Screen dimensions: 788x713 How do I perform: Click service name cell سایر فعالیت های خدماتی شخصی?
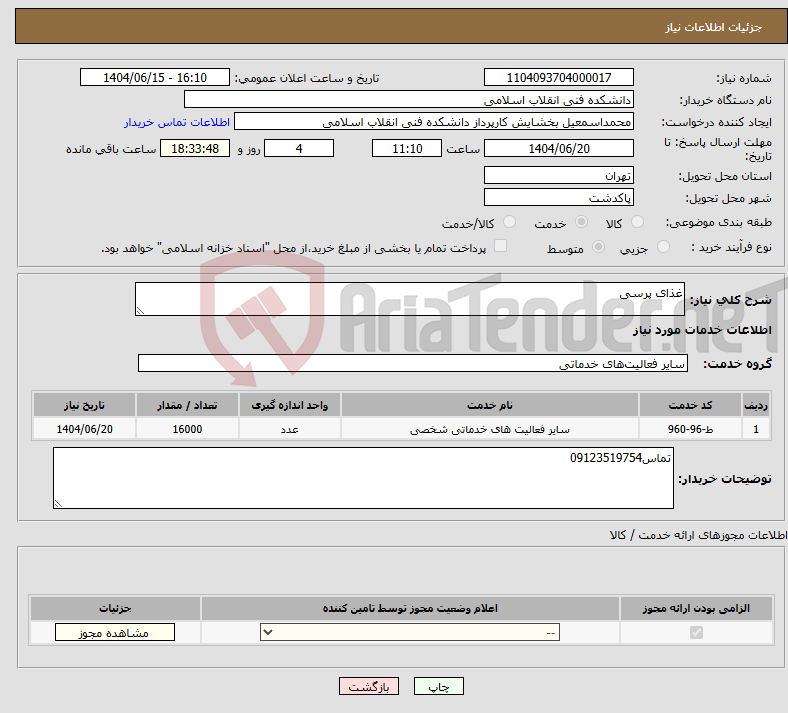489,429
